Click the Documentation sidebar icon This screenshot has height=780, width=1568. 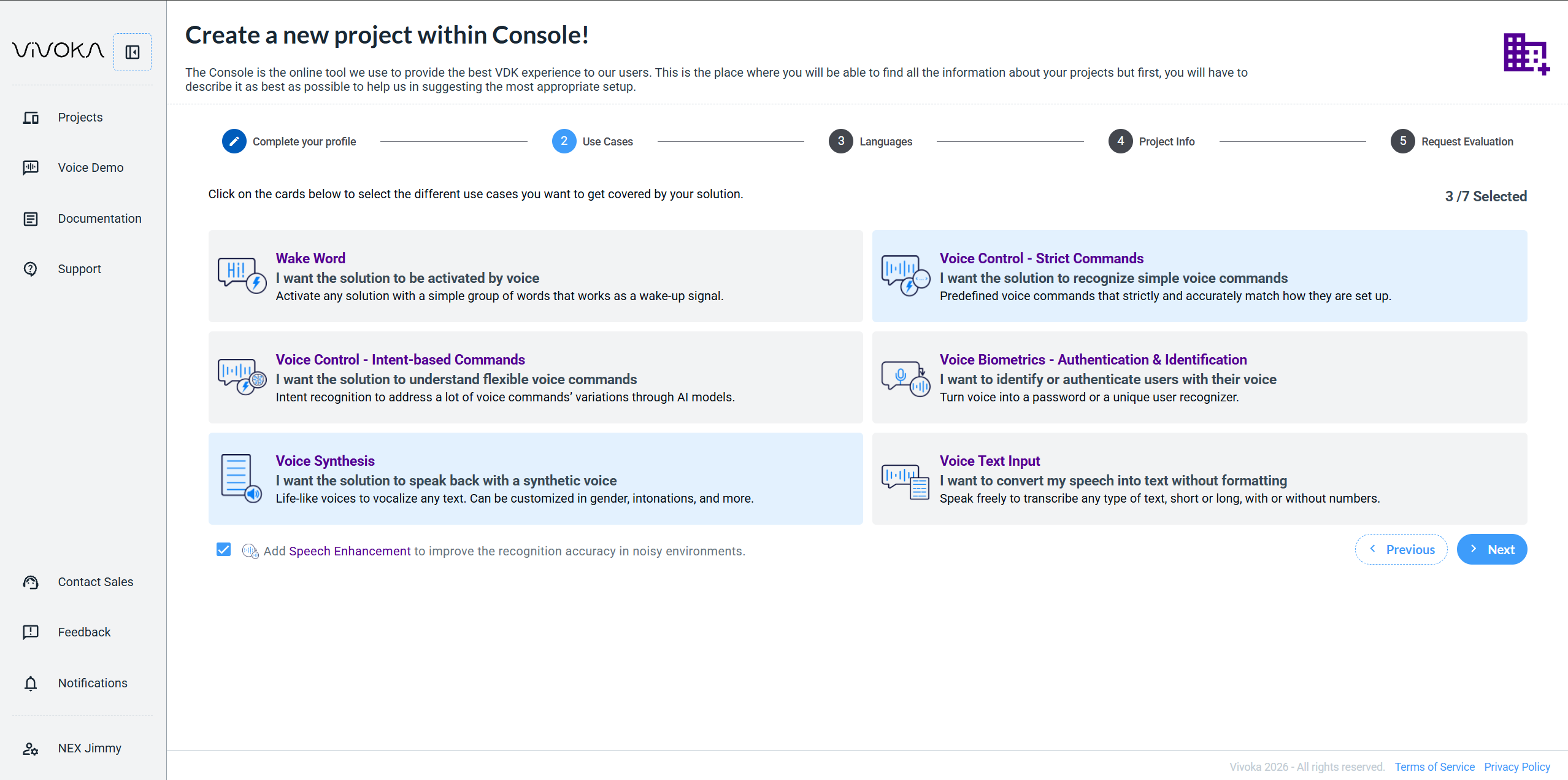31,218
